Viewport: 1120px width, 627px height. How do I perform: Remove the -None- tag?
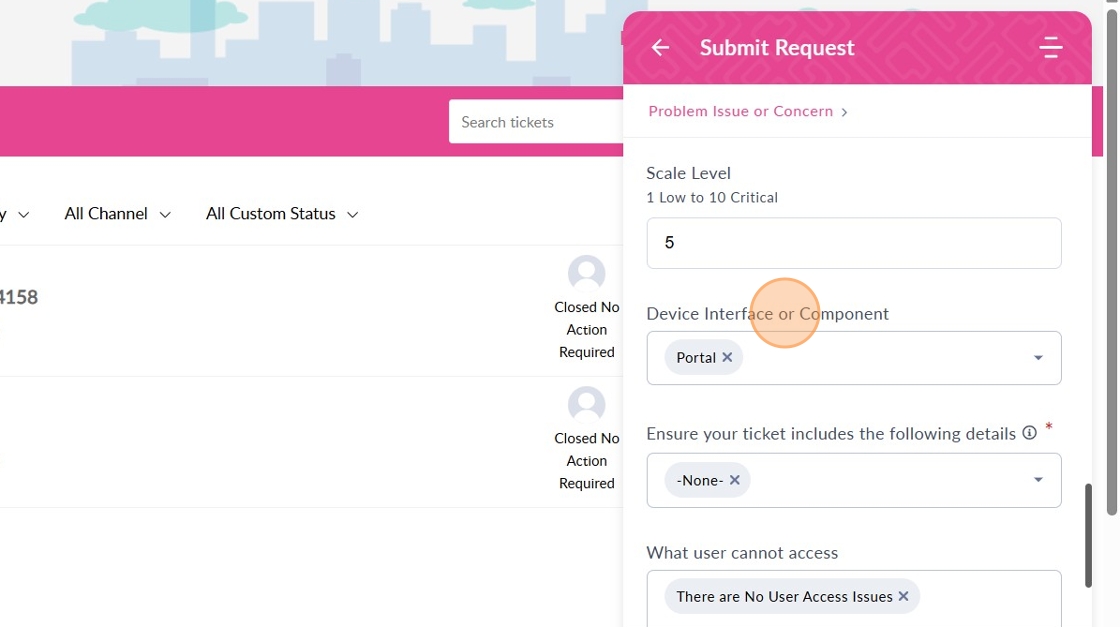(734, 480)
